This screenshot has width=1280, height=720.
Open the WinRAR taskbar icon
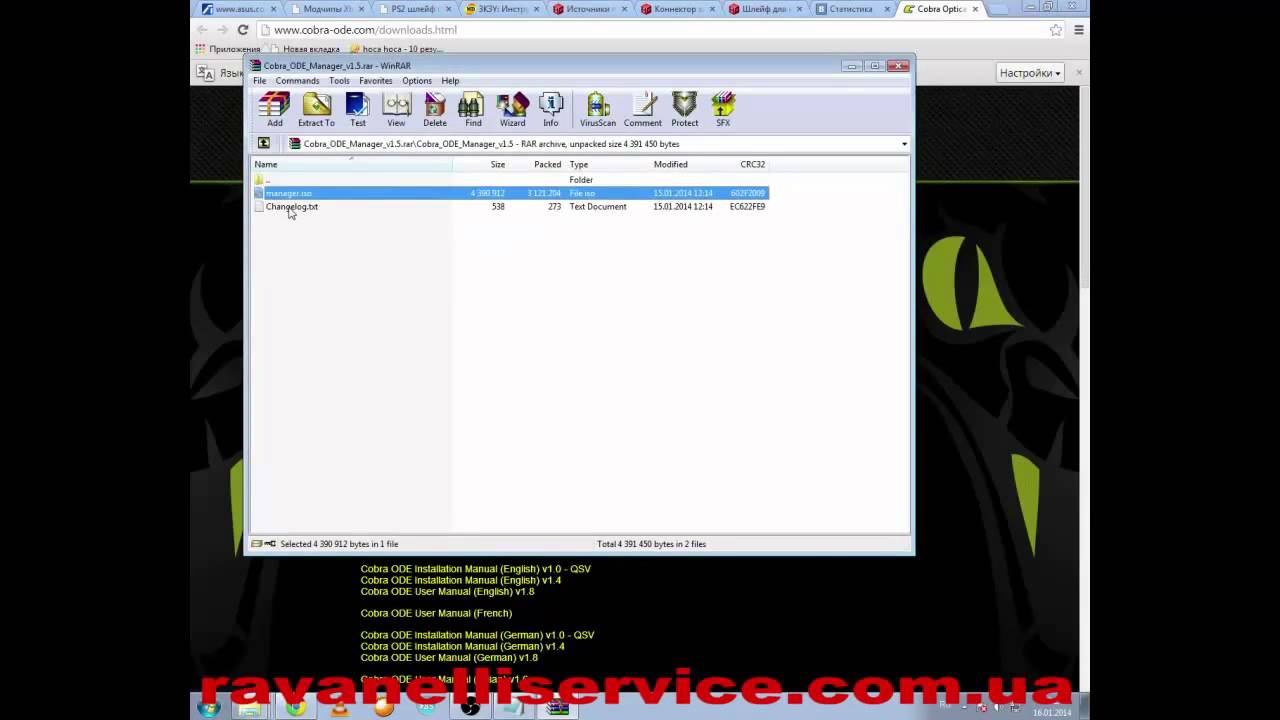click(x=557, y=708)
